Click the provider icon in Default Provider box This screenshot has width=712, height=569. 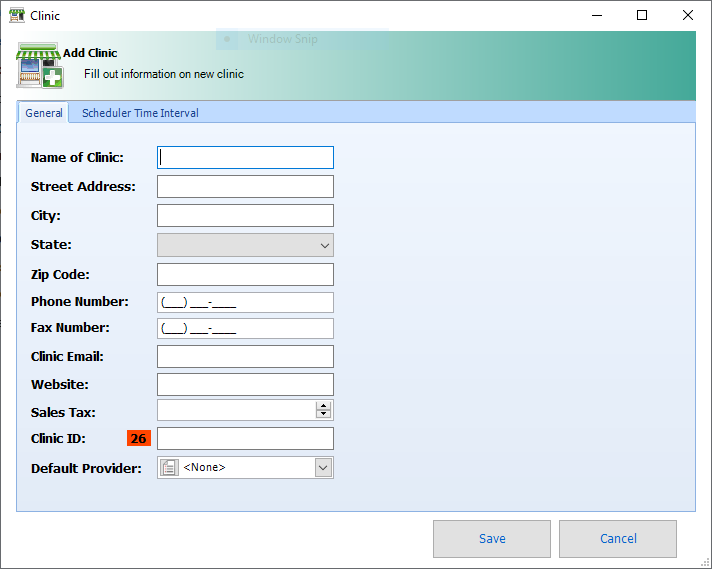click(x=169, y=467)
